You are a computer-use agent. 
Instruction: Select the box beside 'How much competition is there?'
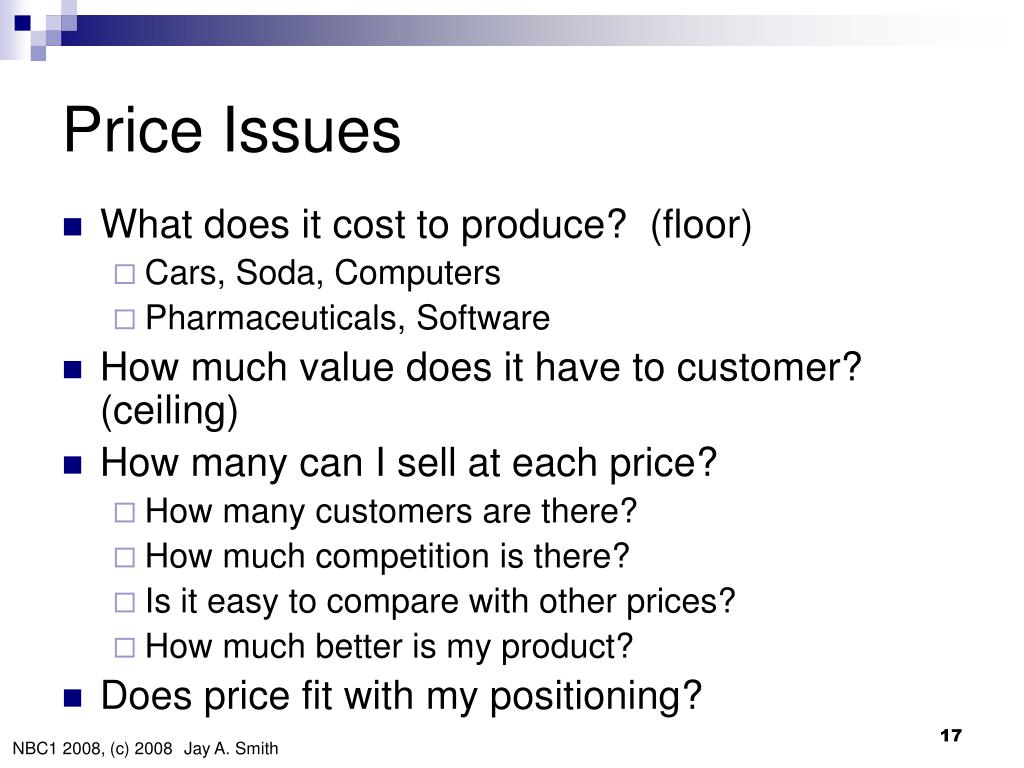tap(125, 558)
